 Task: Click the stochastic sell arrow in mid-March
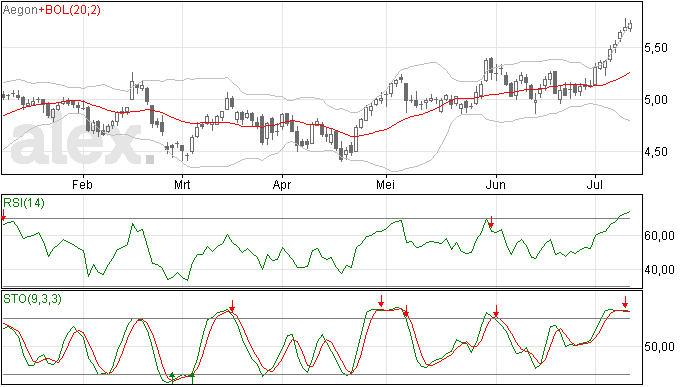point(232,306)
